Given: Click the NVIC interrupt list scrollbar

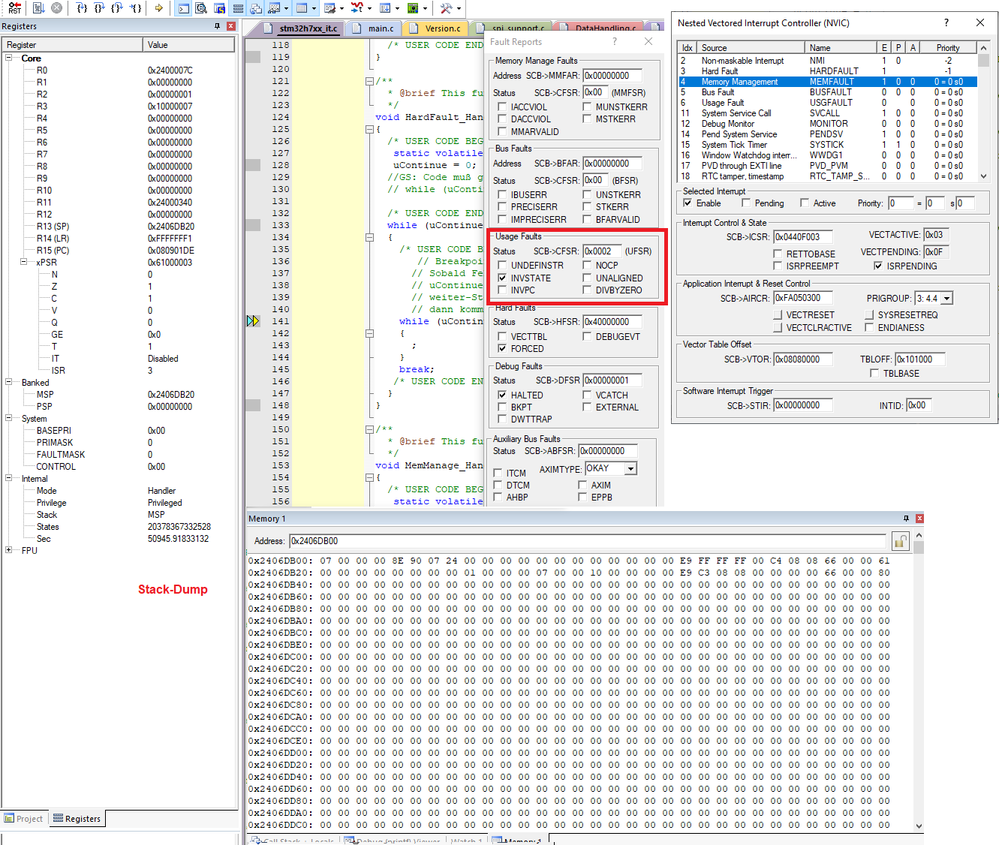Looking at the screenshot, I should click(984, 112).
